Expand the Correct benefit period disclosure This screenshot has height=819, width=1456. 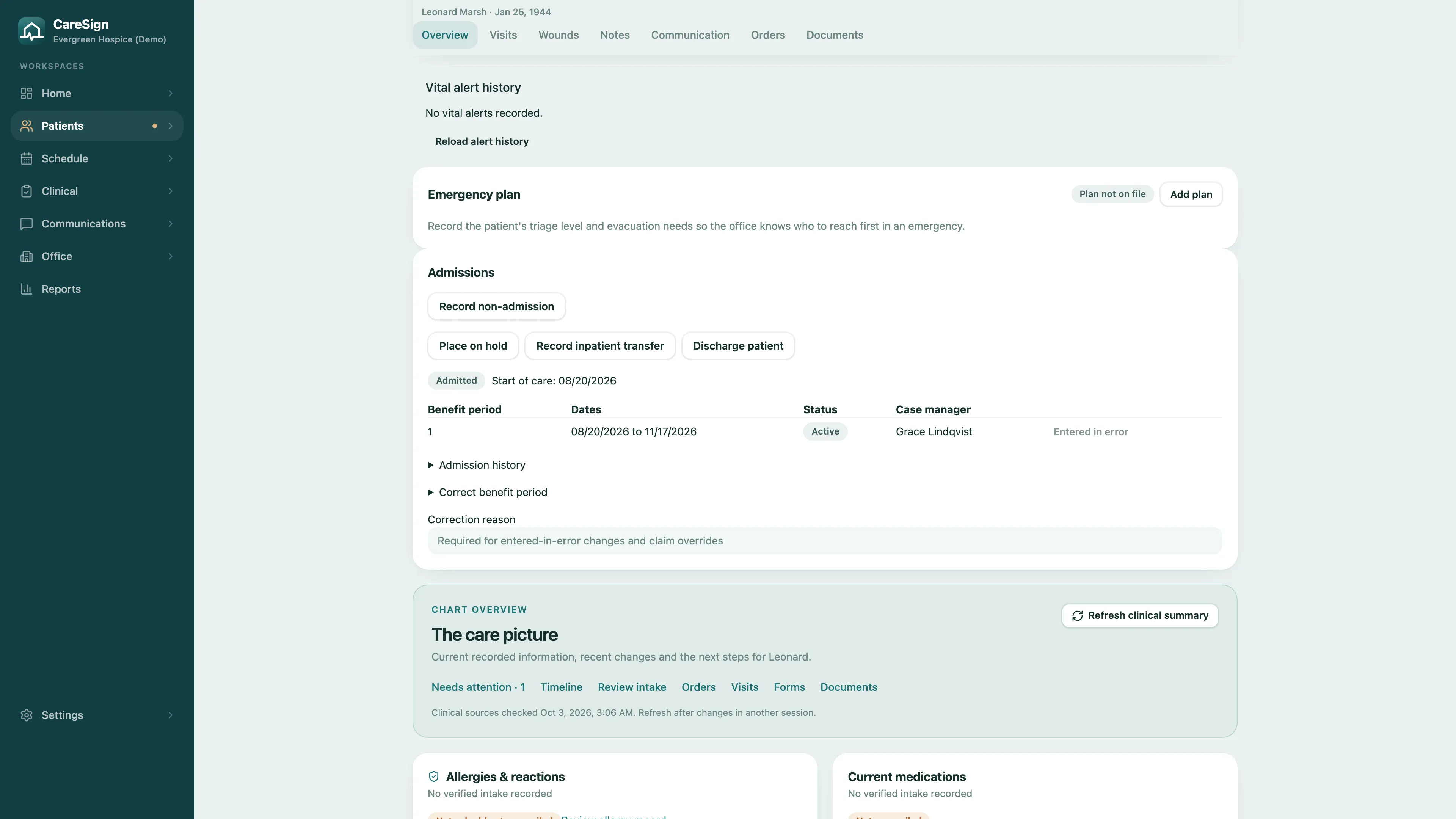tap(487, 492)
